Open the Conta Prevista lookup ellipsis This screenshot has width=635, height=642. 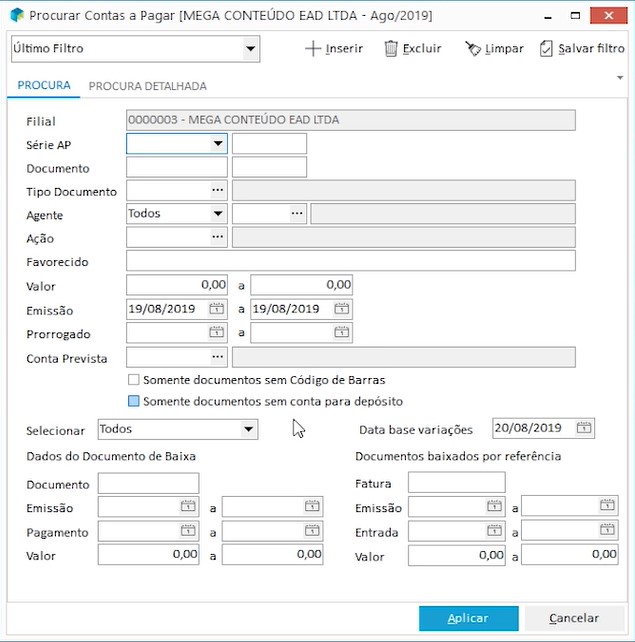[217, 357]
